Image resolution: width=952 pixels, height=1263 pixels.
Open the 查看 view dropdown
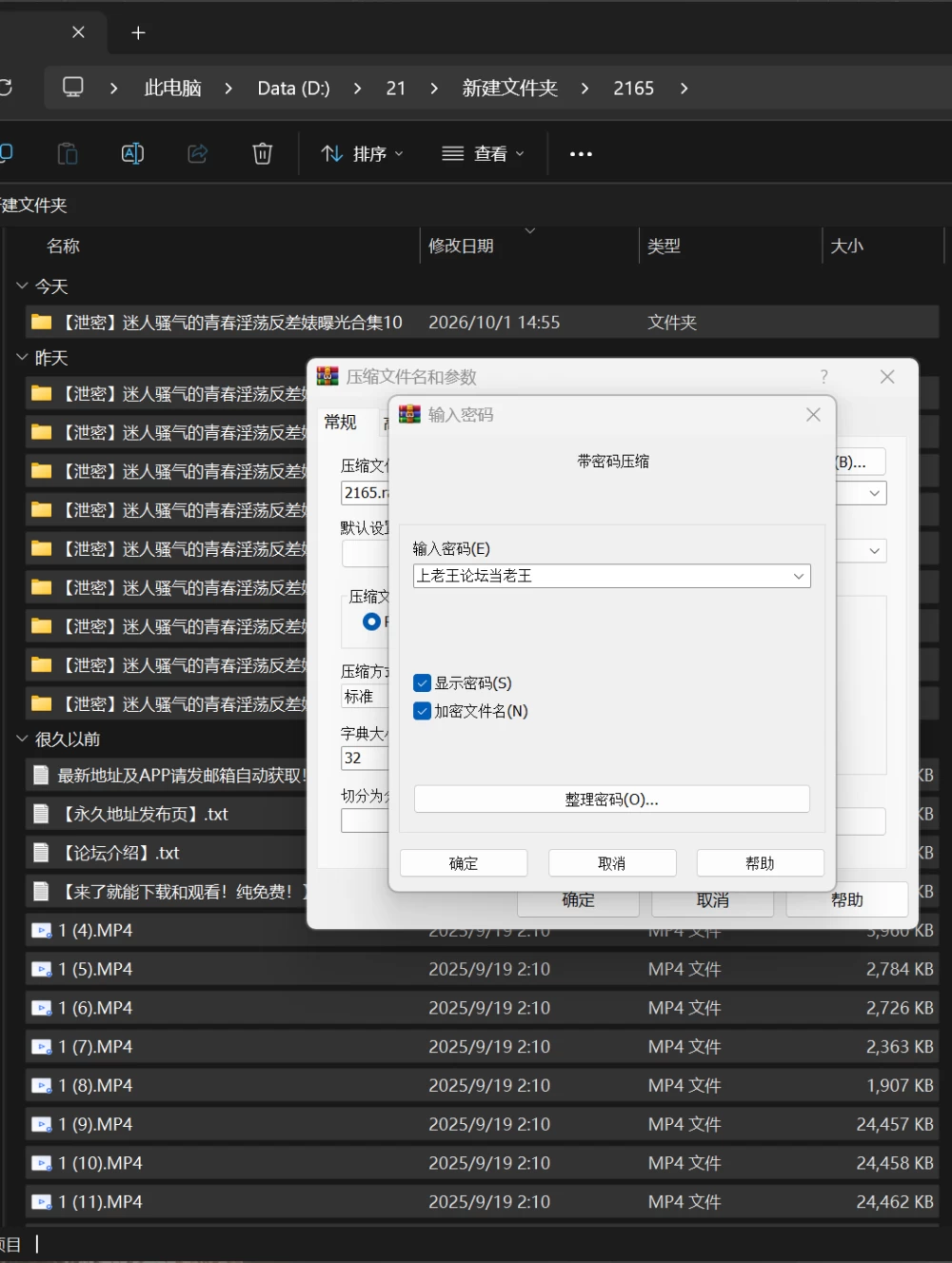pos(484,154)
